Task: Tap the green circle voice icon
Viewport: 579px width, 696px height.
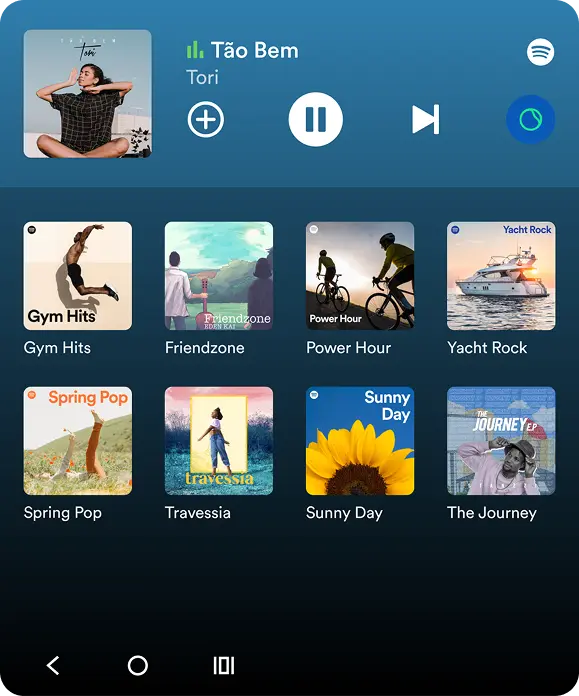Action: 531,119
